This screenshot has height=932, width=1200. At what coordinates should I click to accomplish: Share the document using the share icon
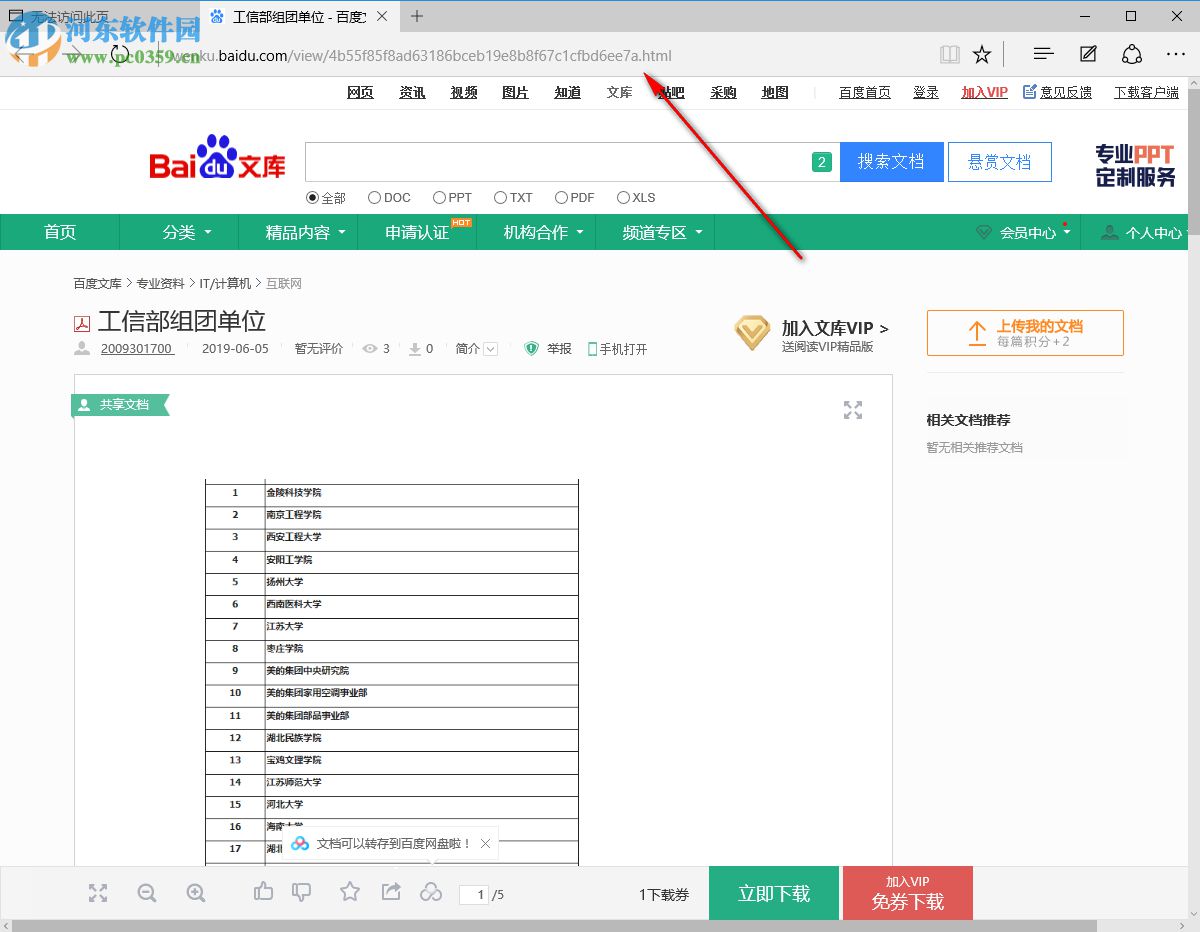(x=390, y=891)
